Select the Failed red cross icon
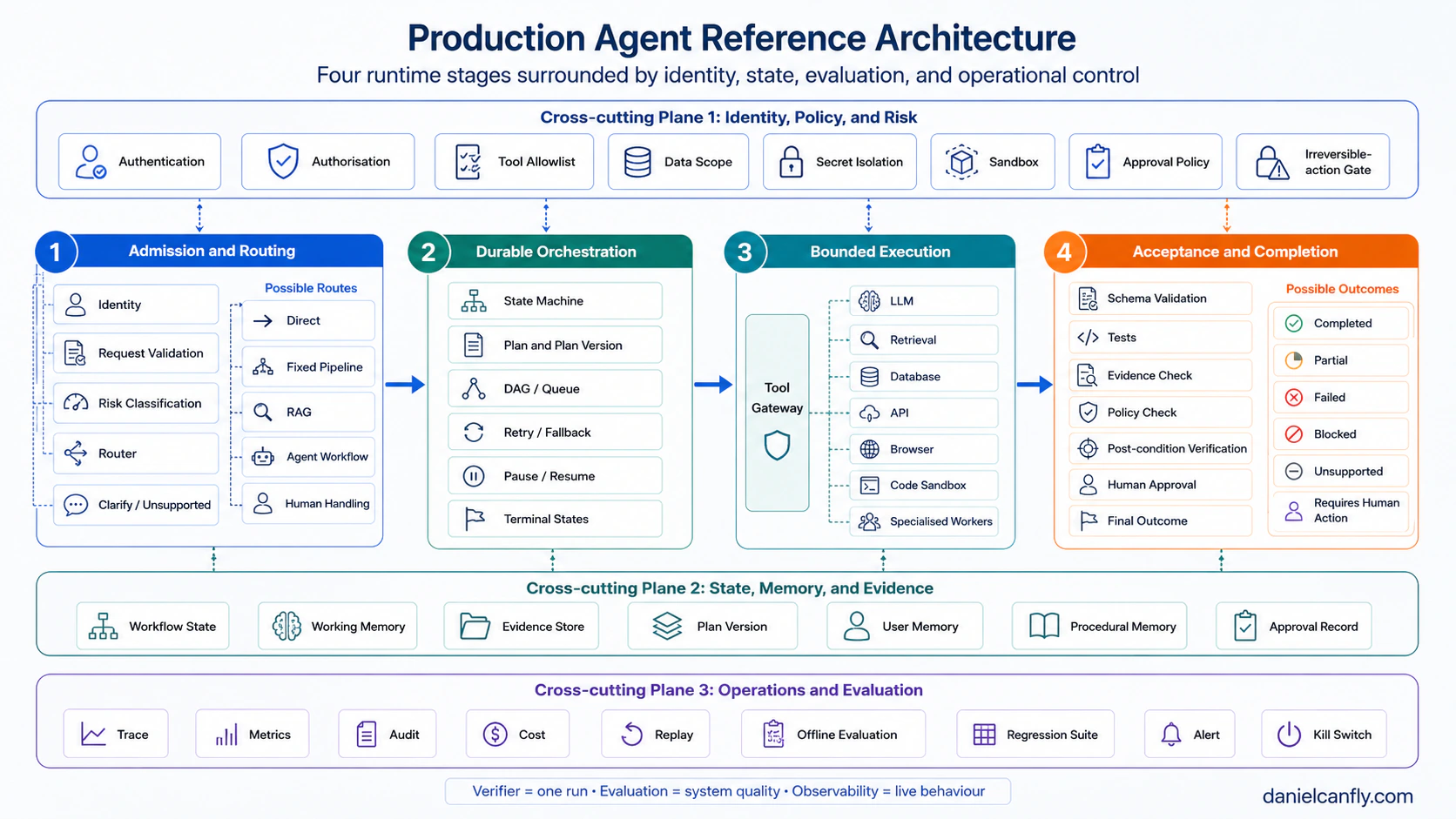 1294,397
